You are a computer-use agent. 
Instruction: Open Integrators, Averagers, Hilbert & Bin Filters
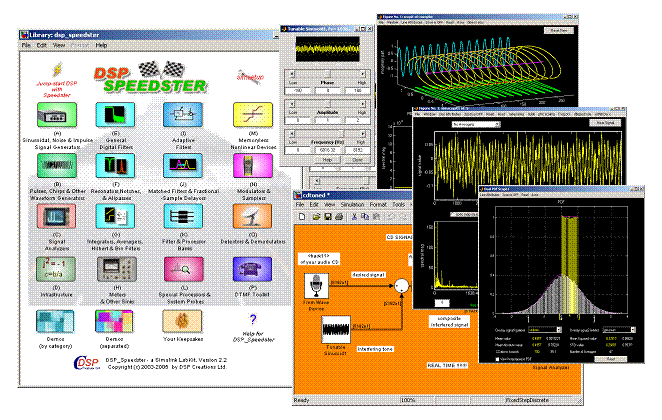[x=115, y=216]
